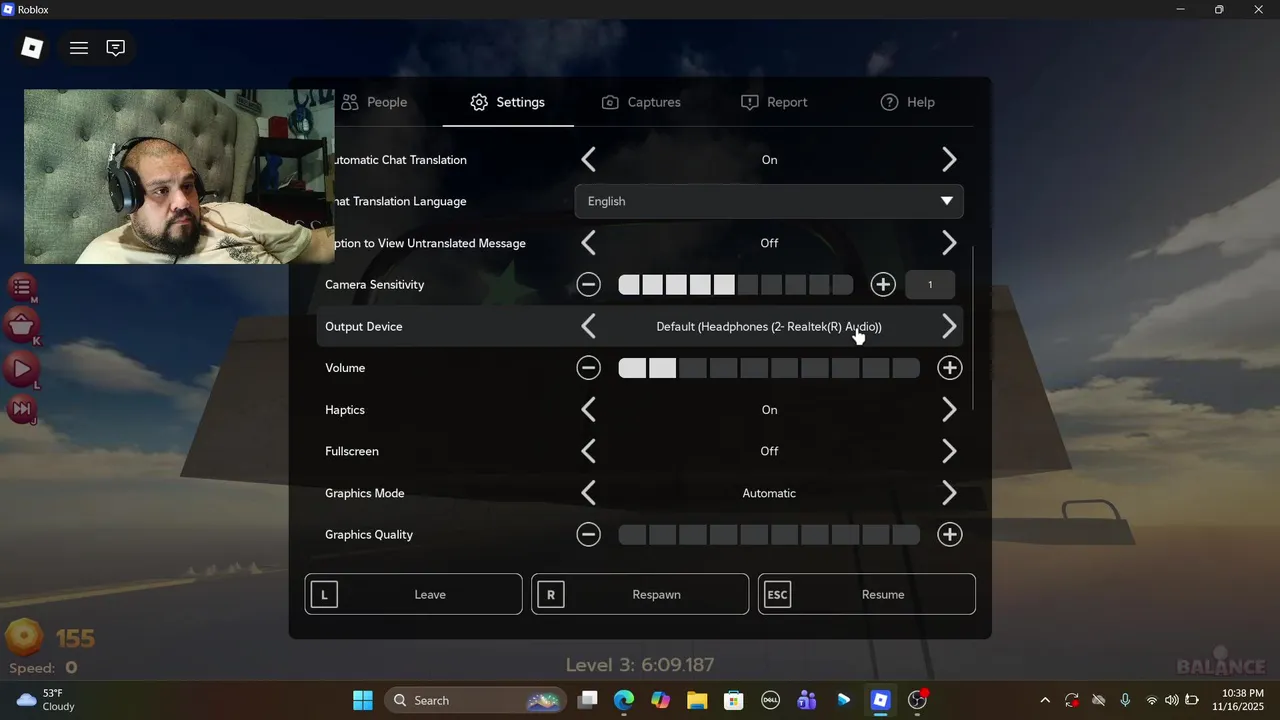Click the red skip-forward button
1280x720 pixels.
point(22,408)
